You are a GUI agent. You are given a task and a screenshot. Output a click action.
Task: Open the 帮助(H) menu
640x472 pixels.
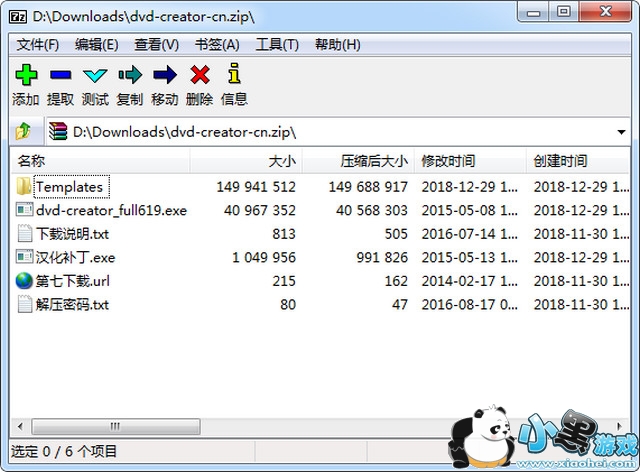(x=338, y=45)
